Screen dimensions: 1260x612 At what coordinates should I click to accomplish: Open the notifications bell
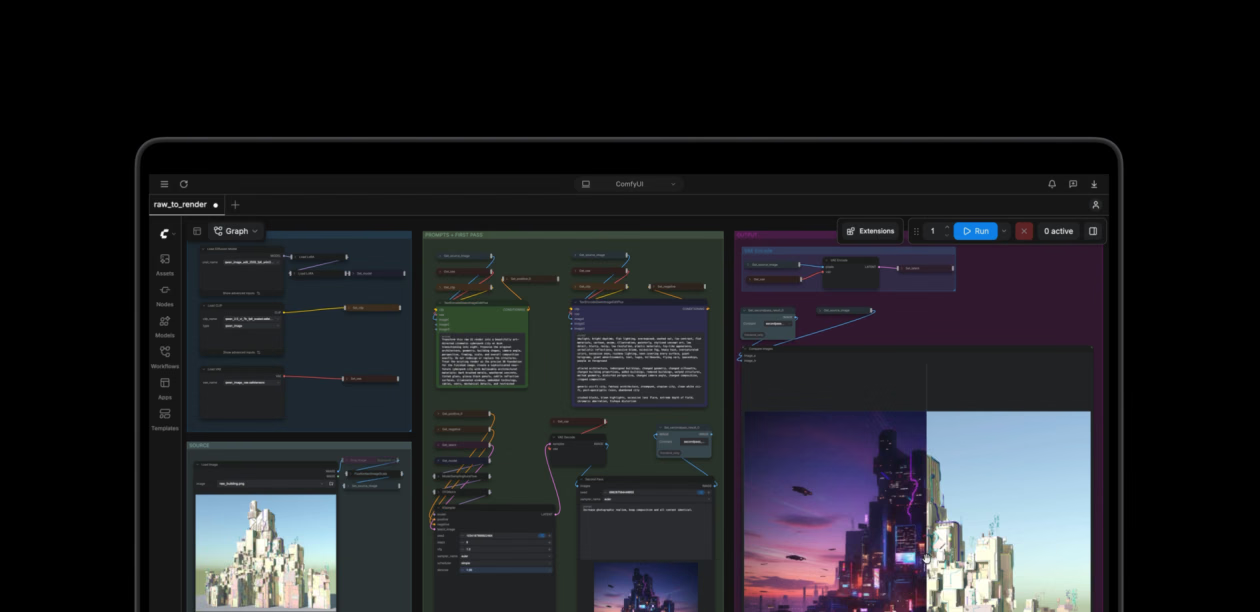coord(1052,184)
